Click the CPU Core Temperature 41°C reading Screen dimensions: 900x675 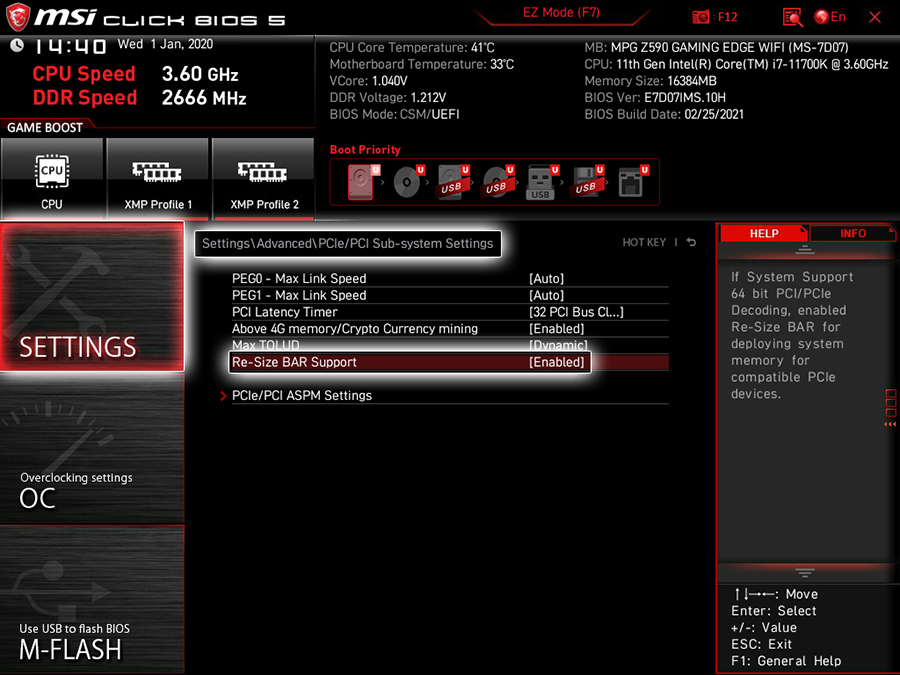(412, 48)
